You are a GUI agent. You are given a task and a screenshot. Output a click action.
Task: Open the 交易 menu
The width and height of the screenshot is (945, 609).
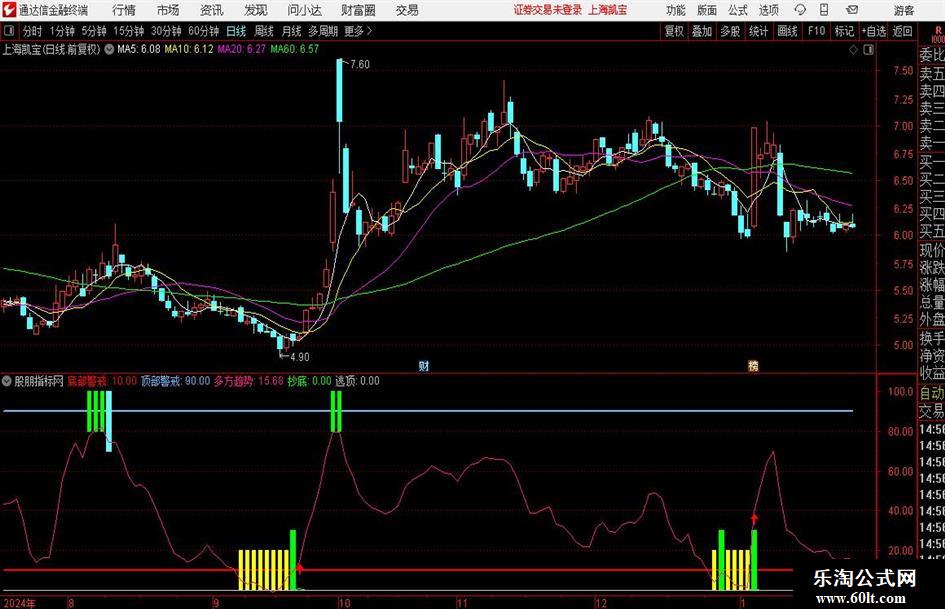(x=407, y=10)
